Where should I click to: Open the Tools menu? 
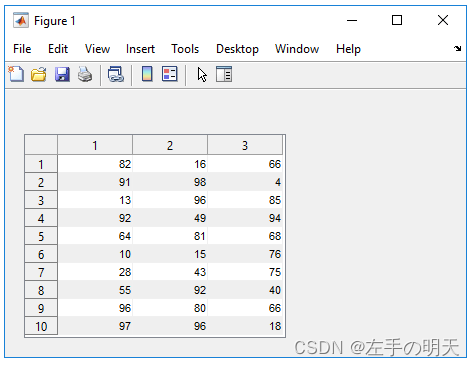[185, 49]
